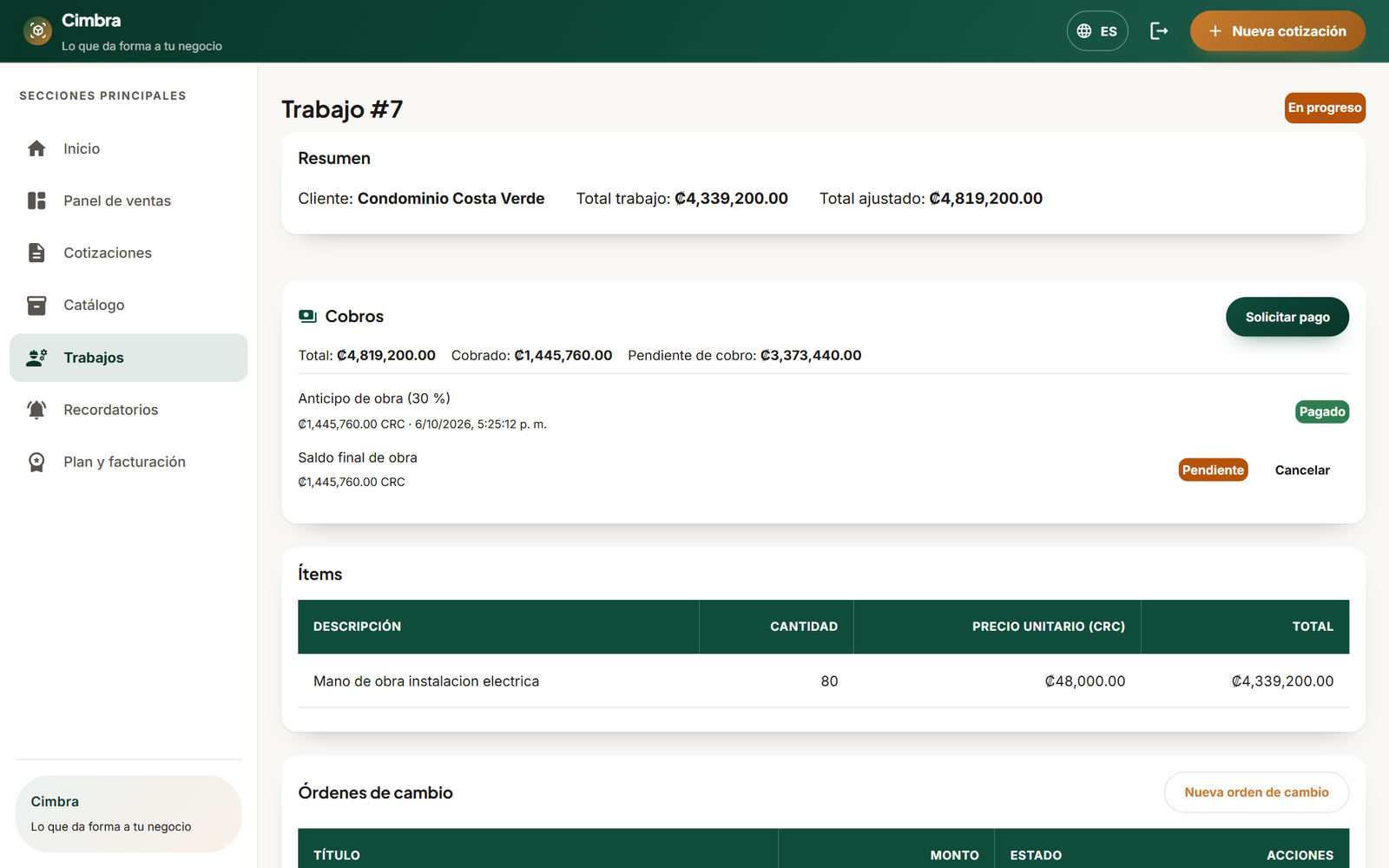Click the En progreso status badge
The width and height of the screenshot is (1389, 868).
pos(1325,108)
